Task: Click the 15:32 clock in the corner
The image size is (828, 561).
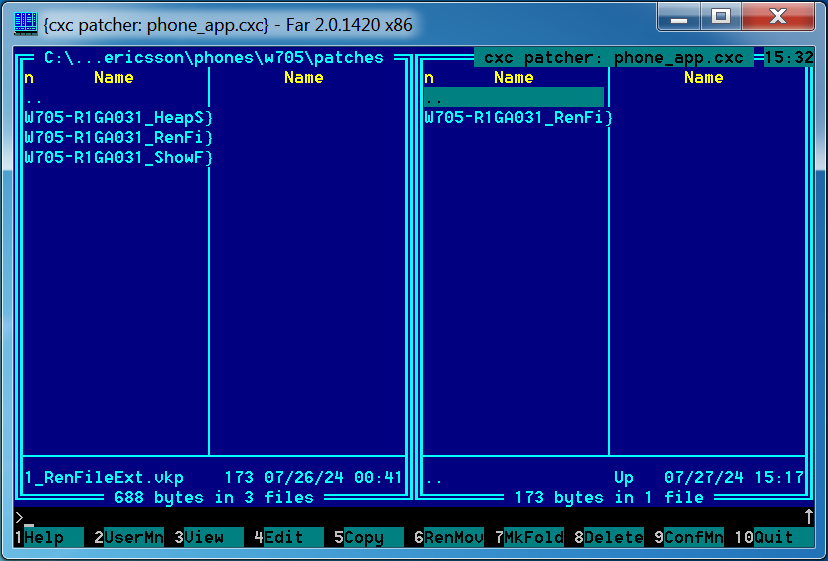Action: [x=789, y=57]
